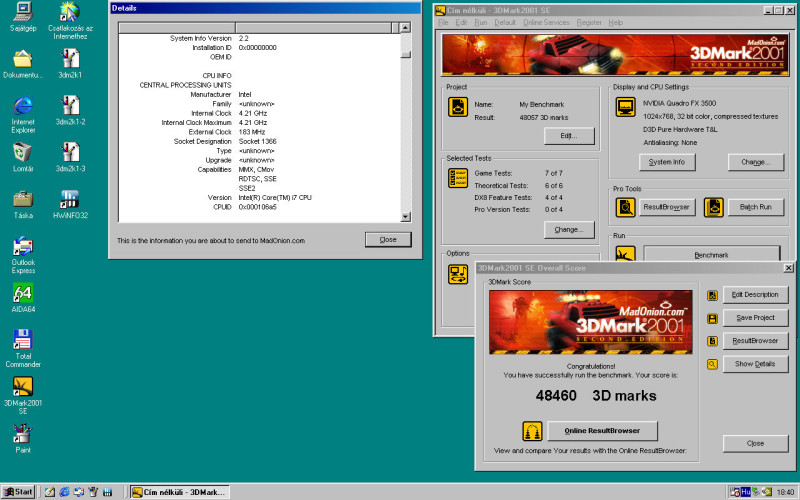Click the 18:40 clock in system tray

(786, 492)
